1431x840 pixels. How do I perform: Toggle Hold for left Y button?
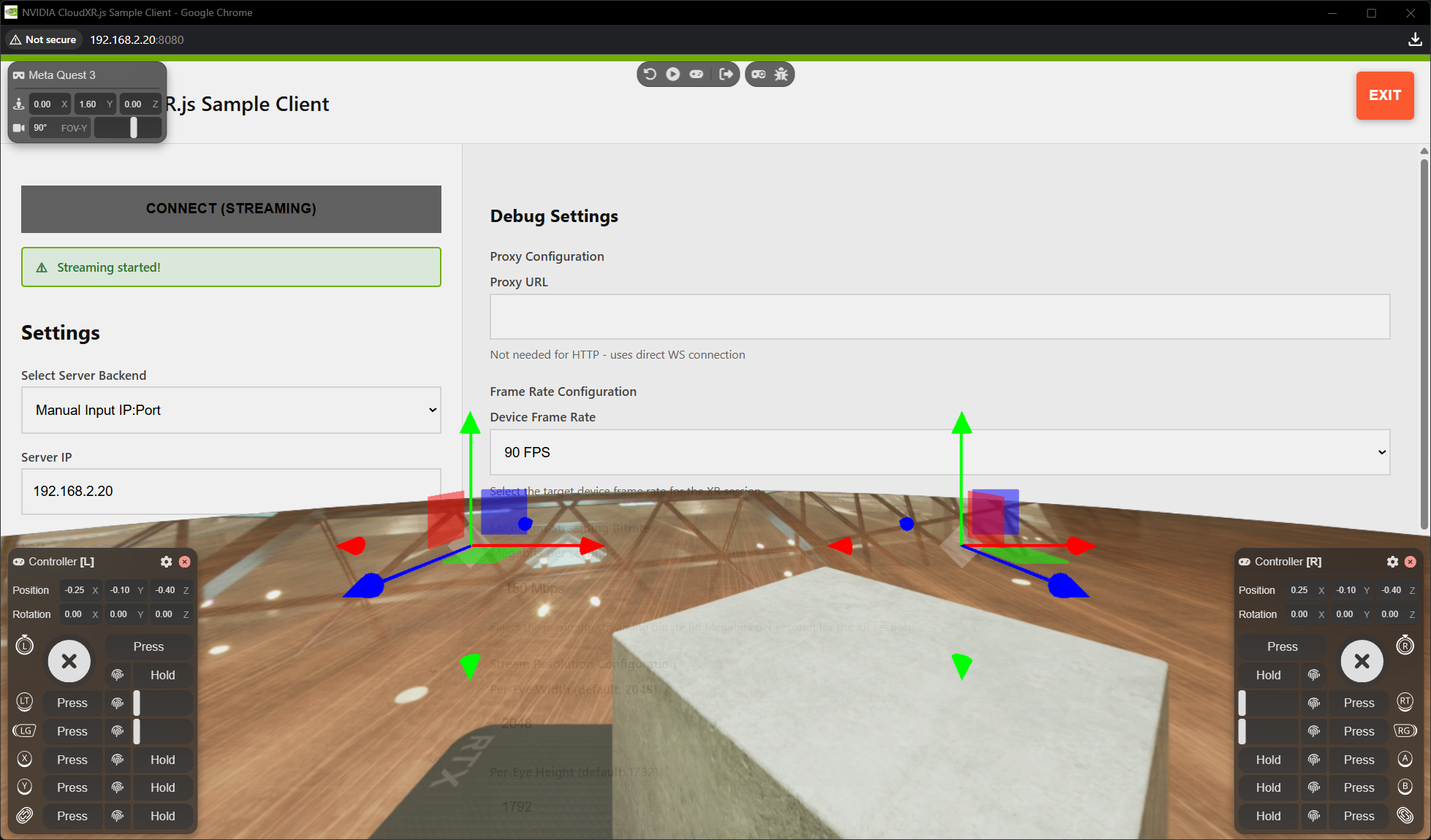pos(162,787)
